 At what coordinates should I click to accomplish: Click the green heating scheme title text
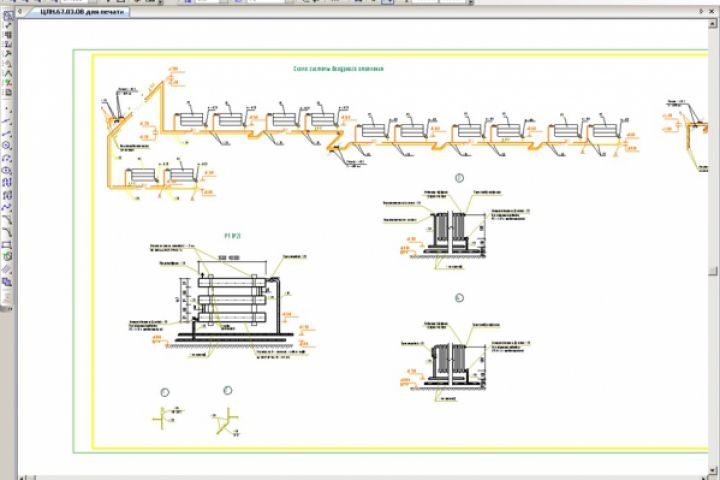(x=338, y=69)
